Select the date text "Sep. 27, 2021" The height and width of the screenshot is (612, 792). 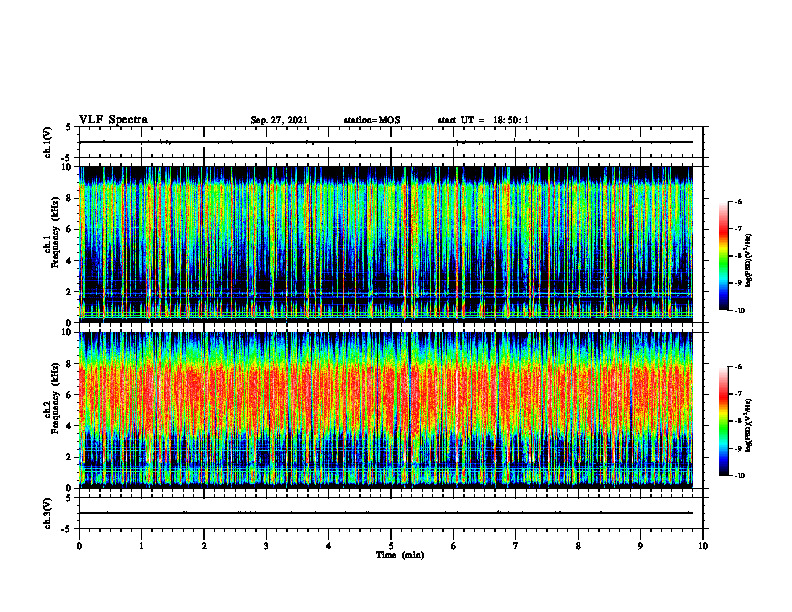[x=279, y=120]
